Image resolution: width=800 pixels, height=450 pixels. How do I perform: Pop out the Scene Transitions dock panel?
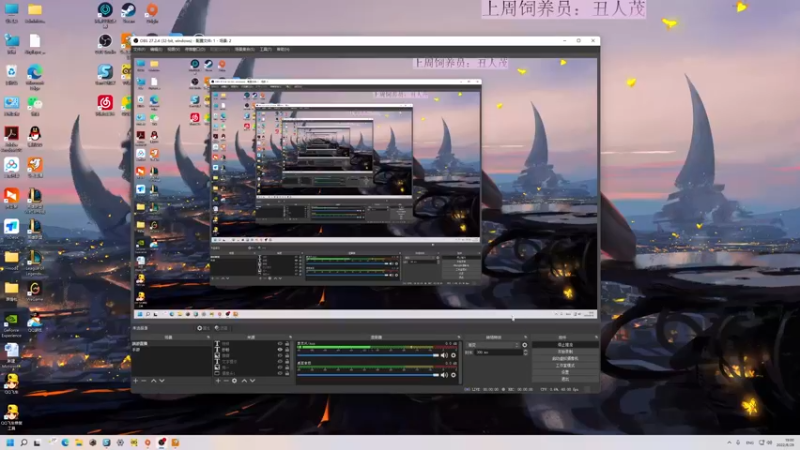point(526,337)
